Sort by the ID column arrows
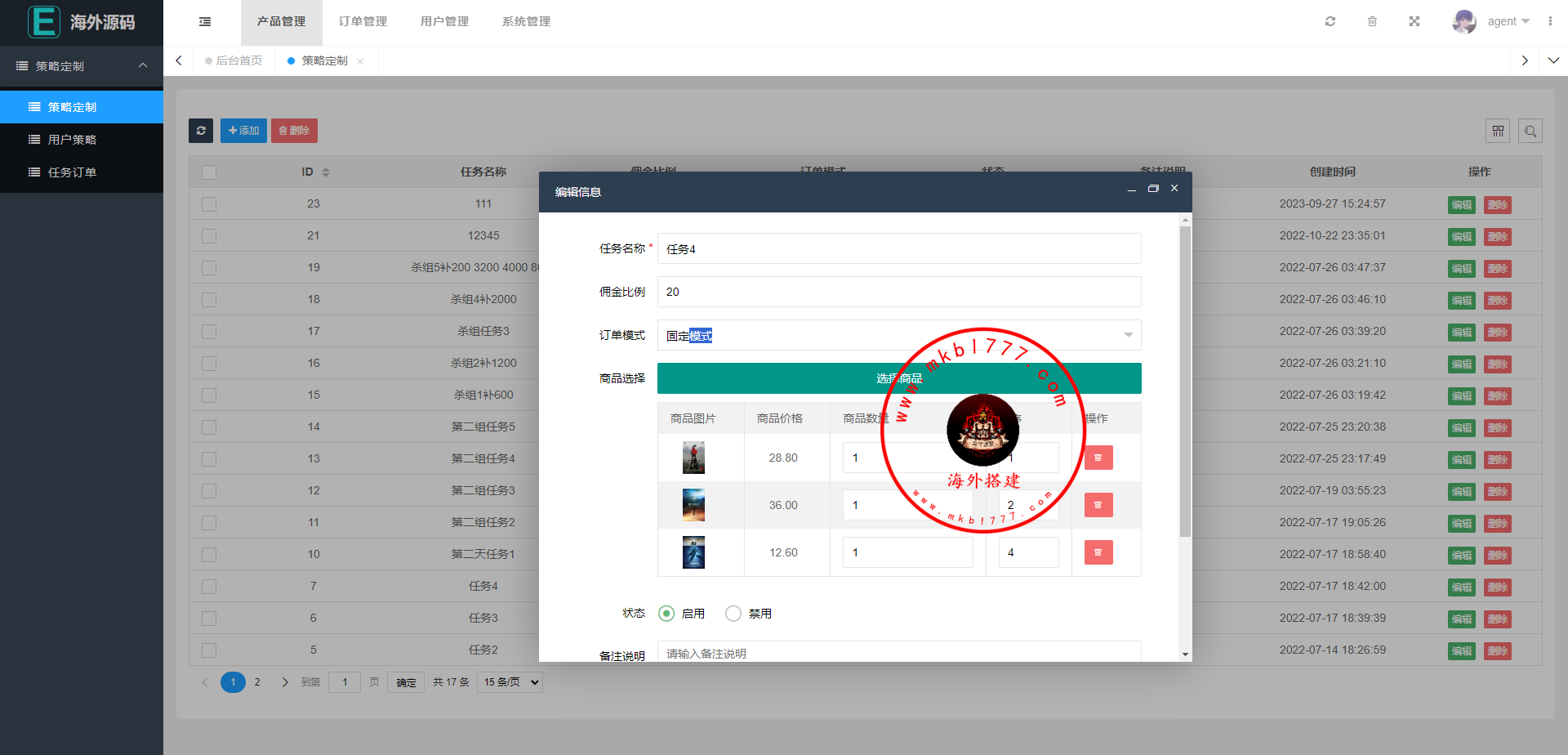 pyautogui.click(x=326, y=172)
